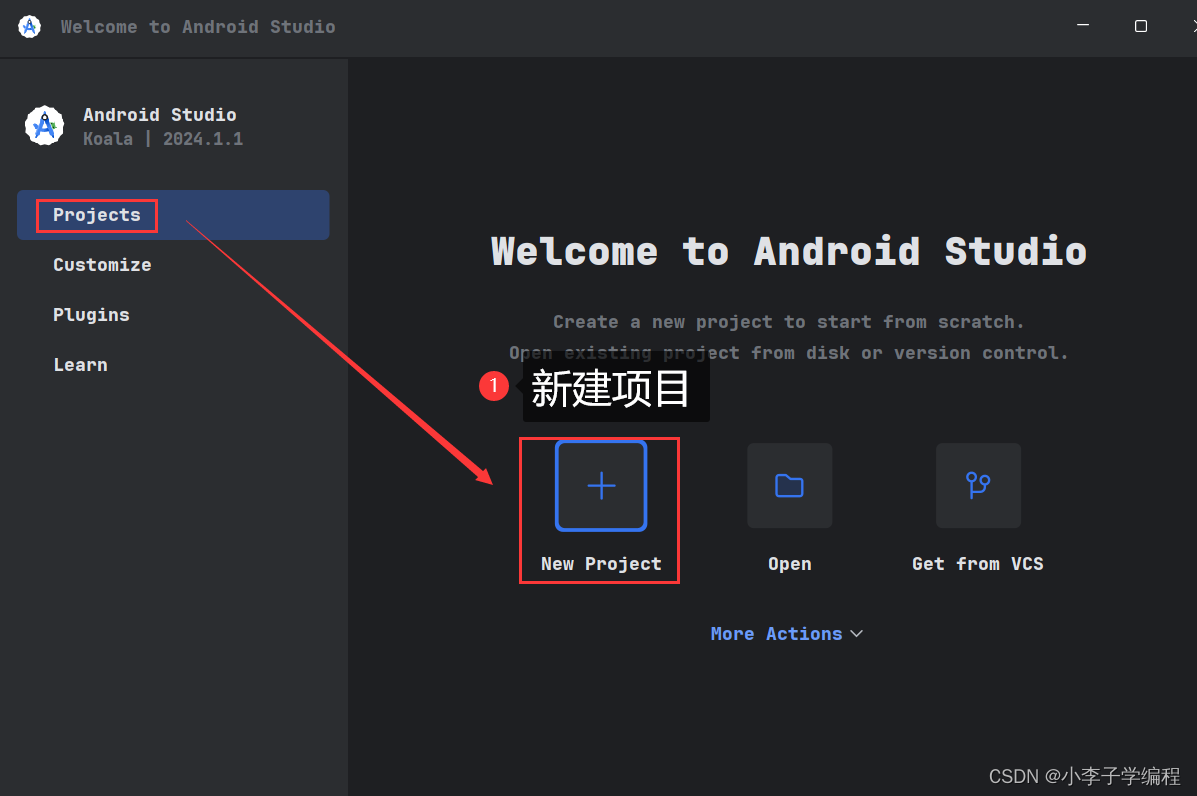The height and width of the screenshot is (796, 1197).
Task: Click the New Project plus icon
Action: point(600,486)
